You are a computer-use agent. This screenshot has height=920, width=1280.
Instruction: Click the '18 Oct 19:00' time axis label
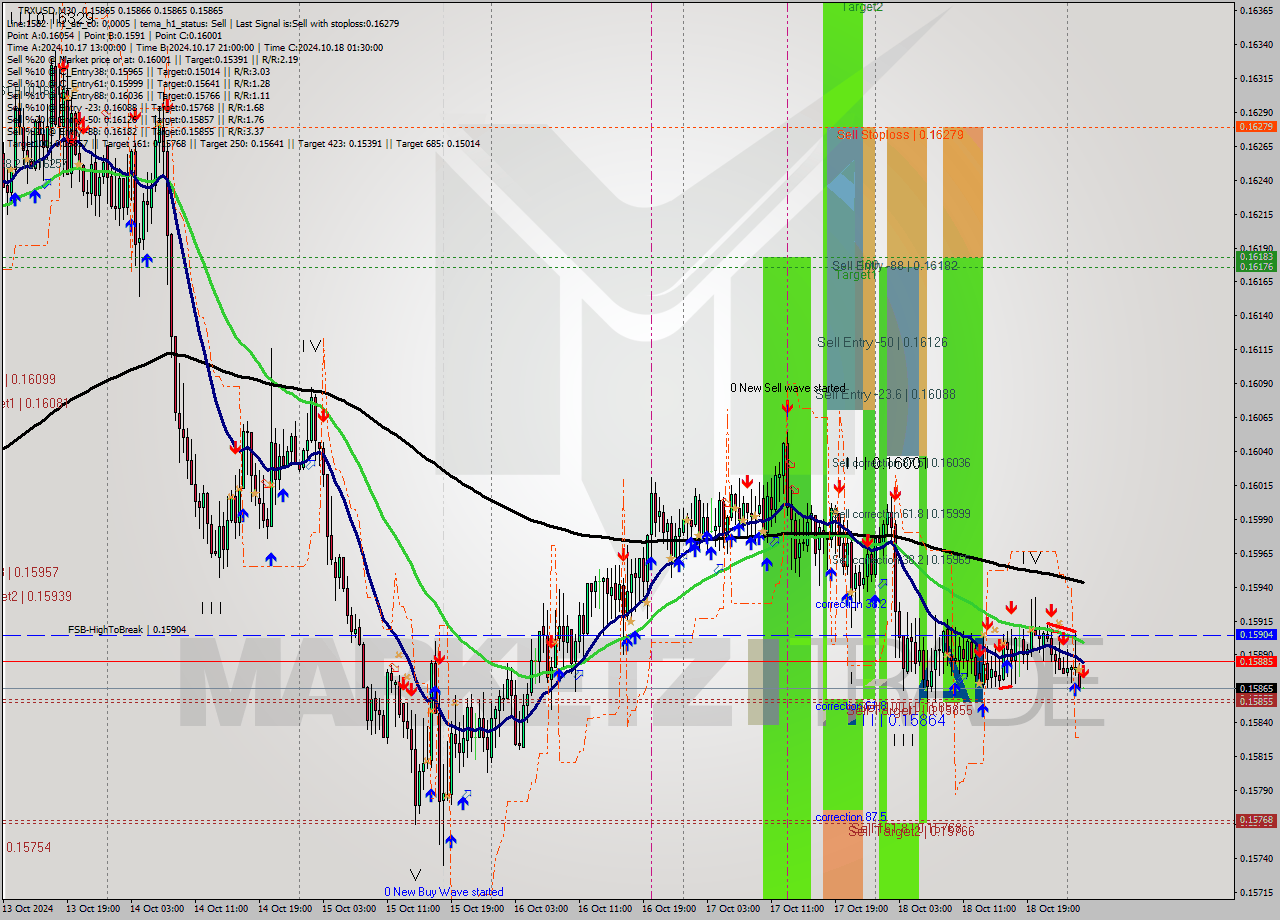1053,909
